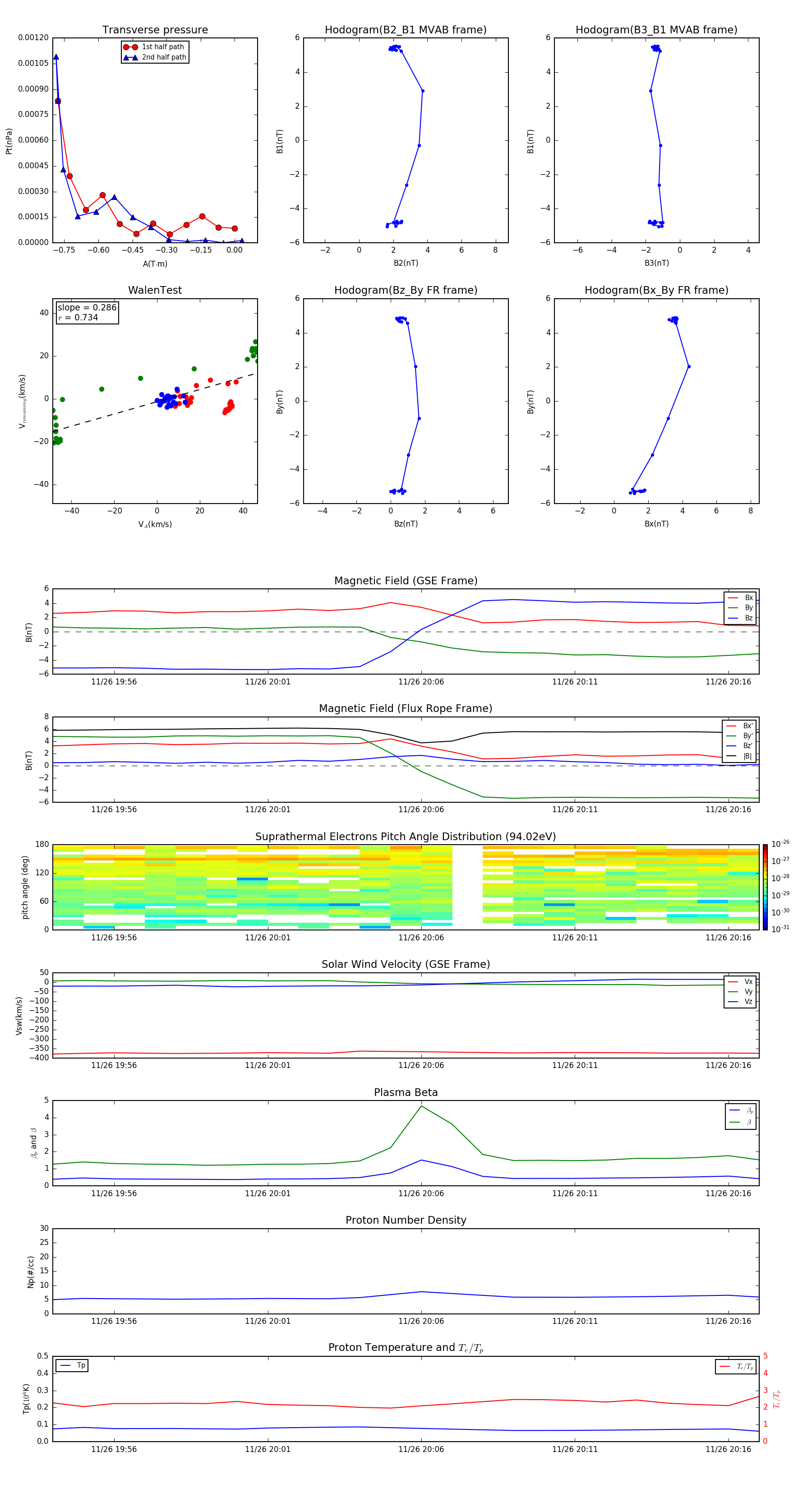Click the 'Proton Temperature and Te/Tp' title
812x1489 pixels.
coord(406,1348)
